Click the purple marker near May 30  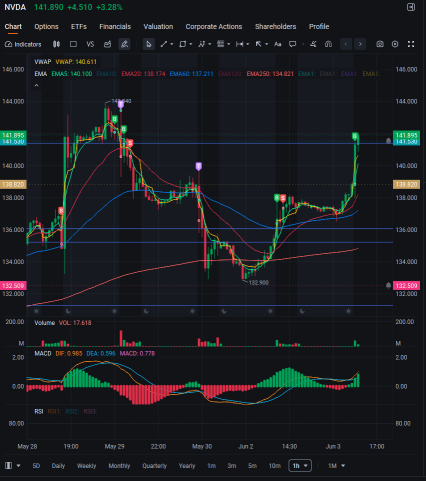click(199, 166)
